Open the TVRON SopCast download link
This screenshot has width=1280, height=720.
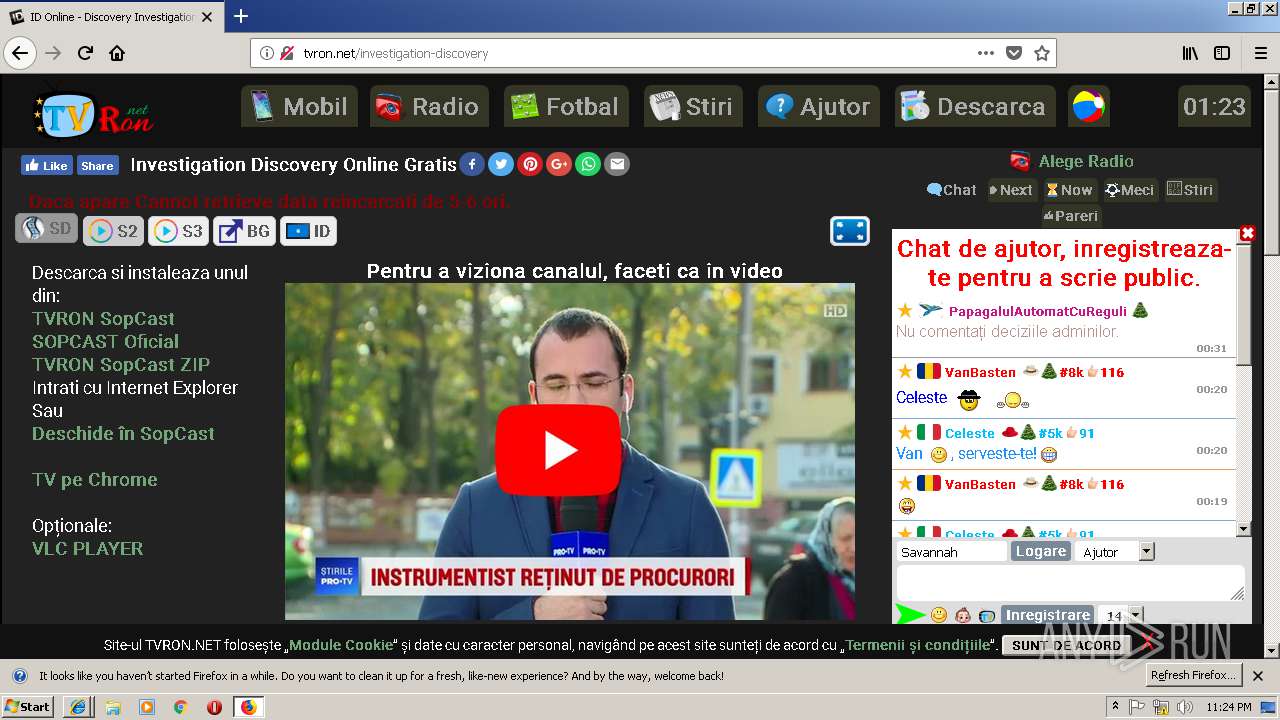[103, 318]
